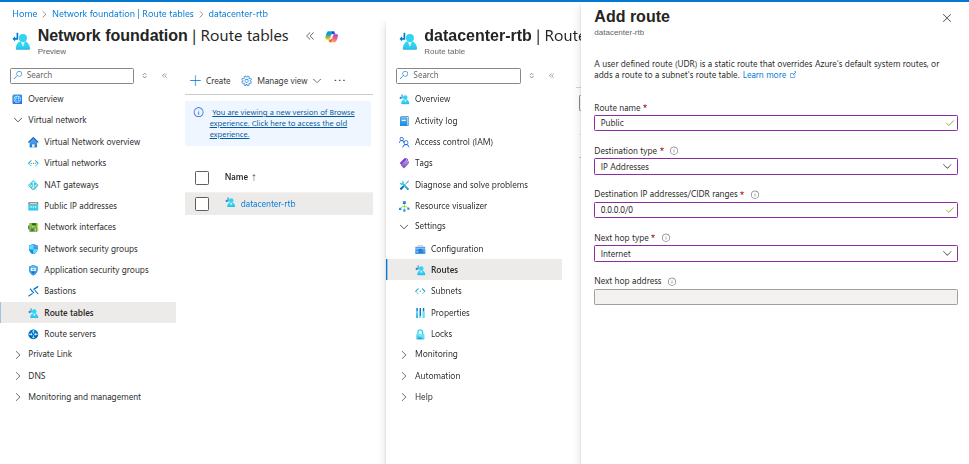Open the Subnets settings item

pyautogui.click(x=445, y=291)
